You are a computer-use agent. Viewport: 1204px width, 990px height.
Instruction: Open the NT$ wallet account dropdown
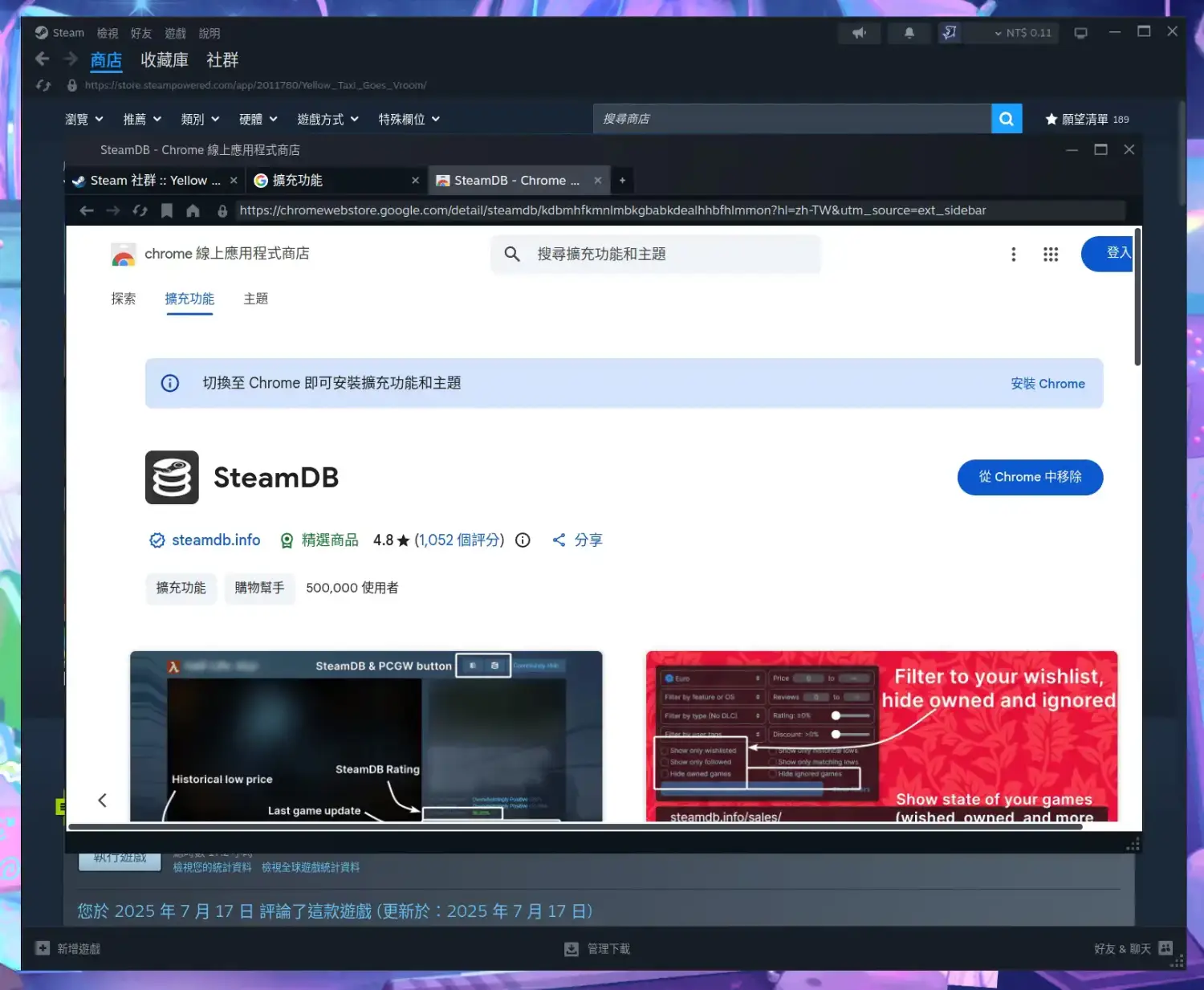point(1022,33)
